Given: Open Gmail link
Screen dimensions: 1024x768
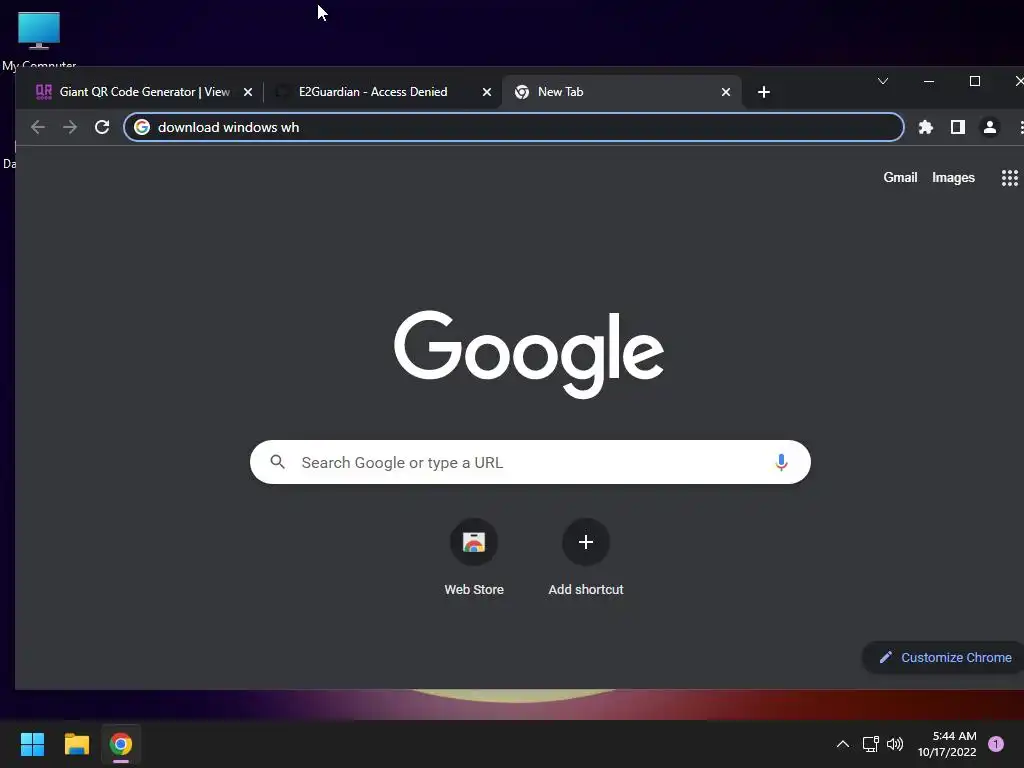Looking at the screenshot, I should point(900,178).
